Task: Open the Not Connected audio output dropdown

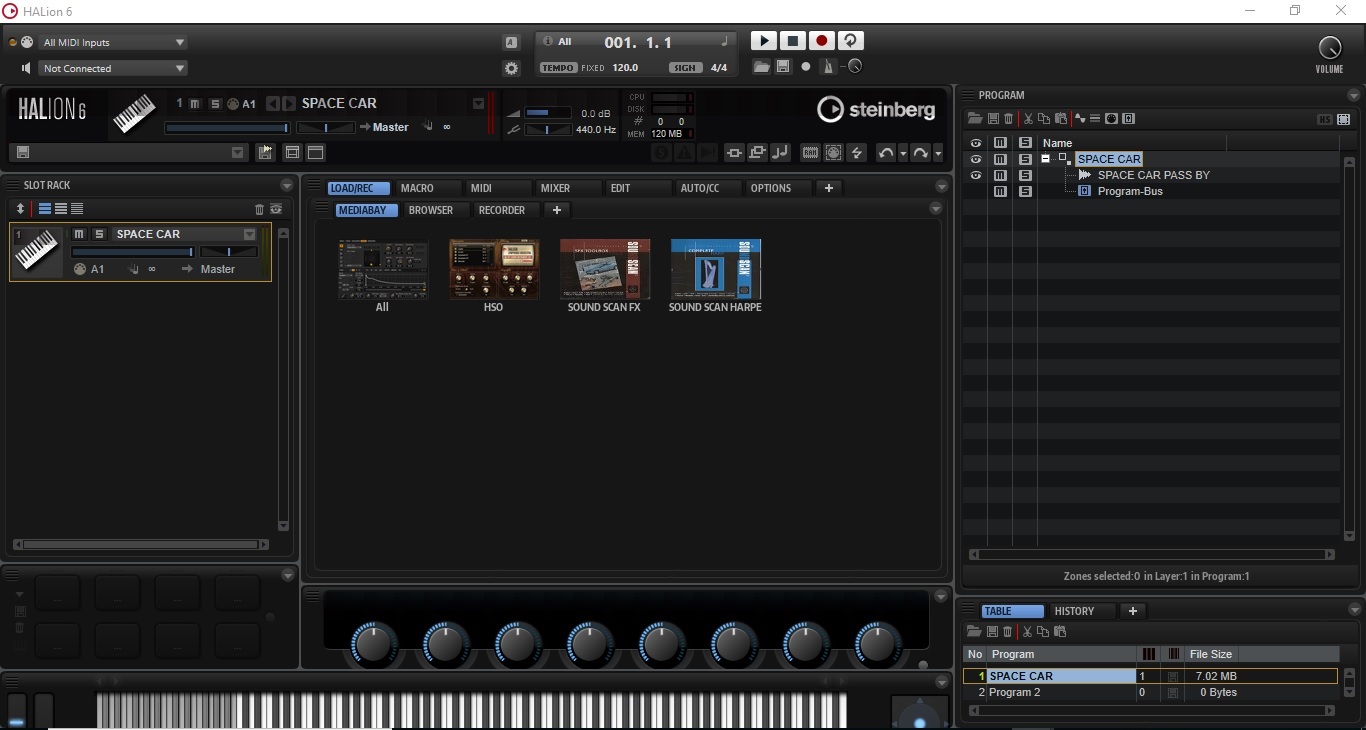Action: click(x=113, y=68)
